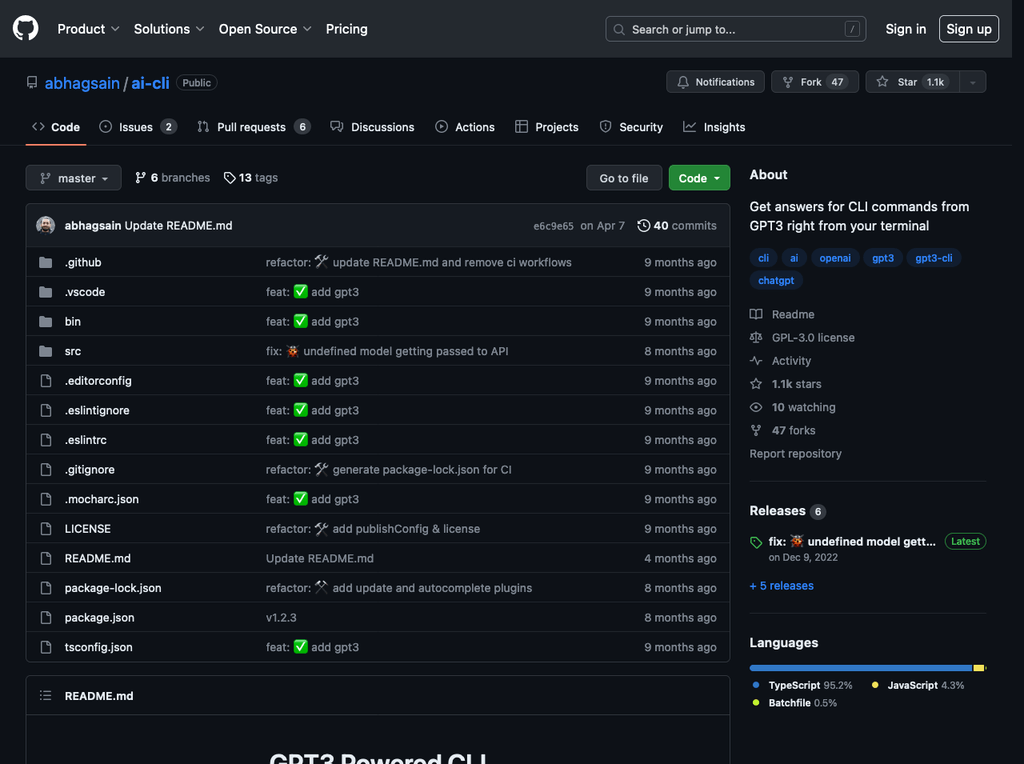Focus the Search or jump to field
1024x764 pixels.
point(735,29)
